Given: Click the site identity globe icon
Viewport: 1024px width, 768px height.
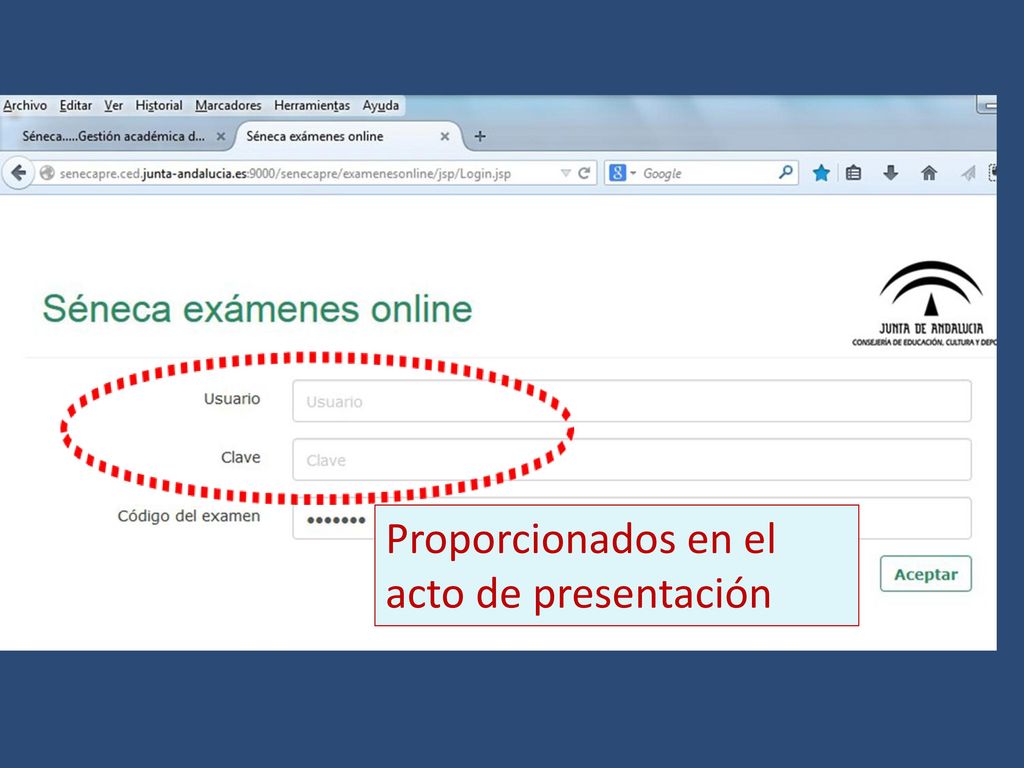Looking at the screenshot, I should (x=47, y=173).
